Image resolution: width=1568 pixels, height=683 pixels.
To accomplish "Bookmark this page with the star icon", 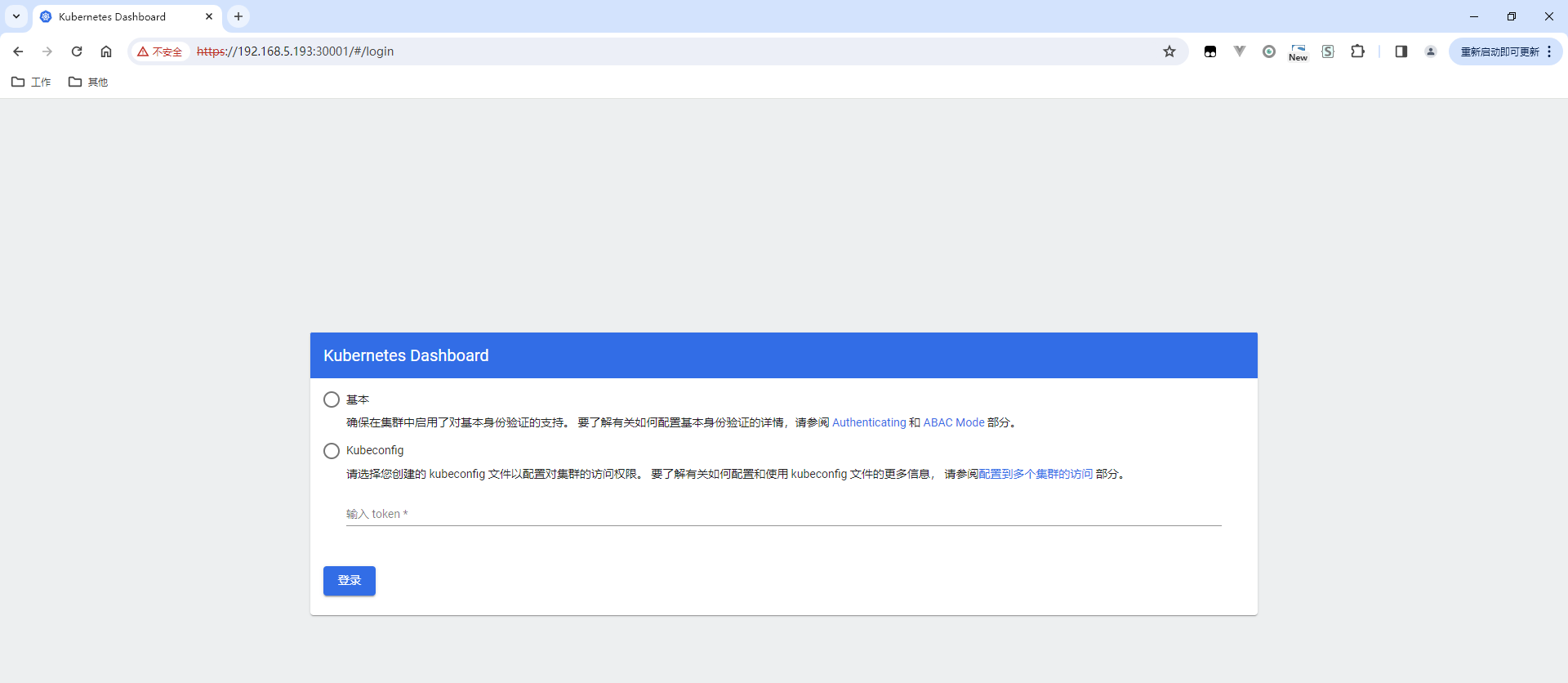I will [1169, 51].
